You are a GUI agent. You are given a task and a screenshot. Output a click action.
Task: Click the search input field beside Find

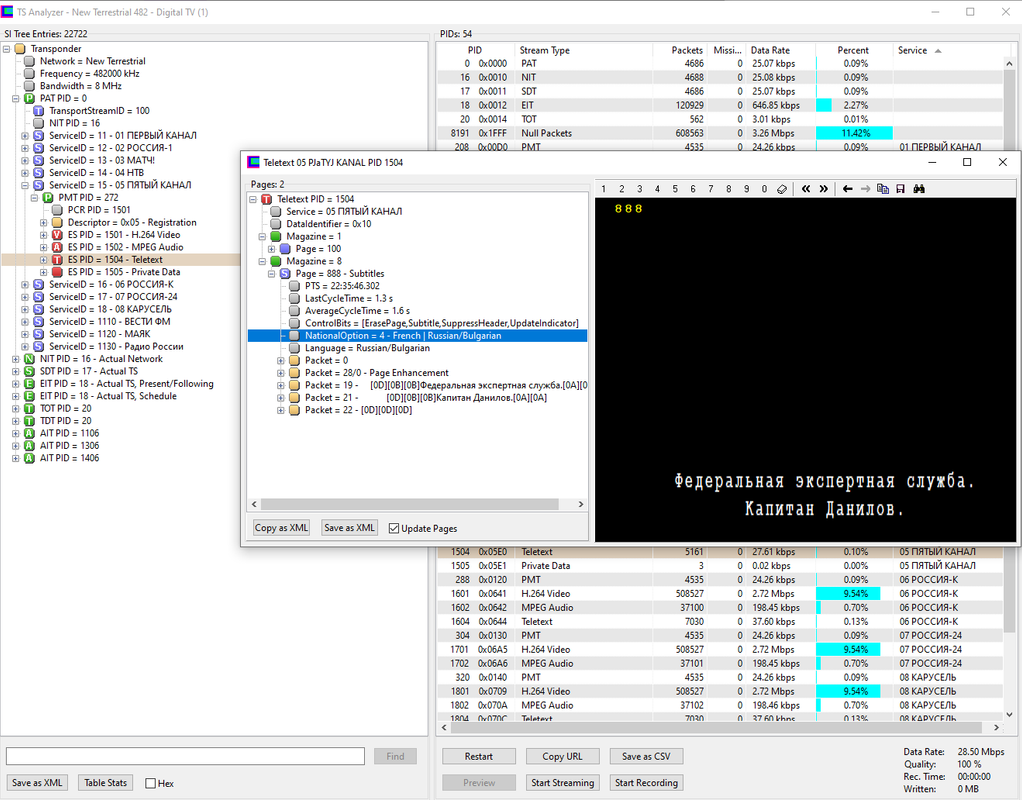(185, 756)
